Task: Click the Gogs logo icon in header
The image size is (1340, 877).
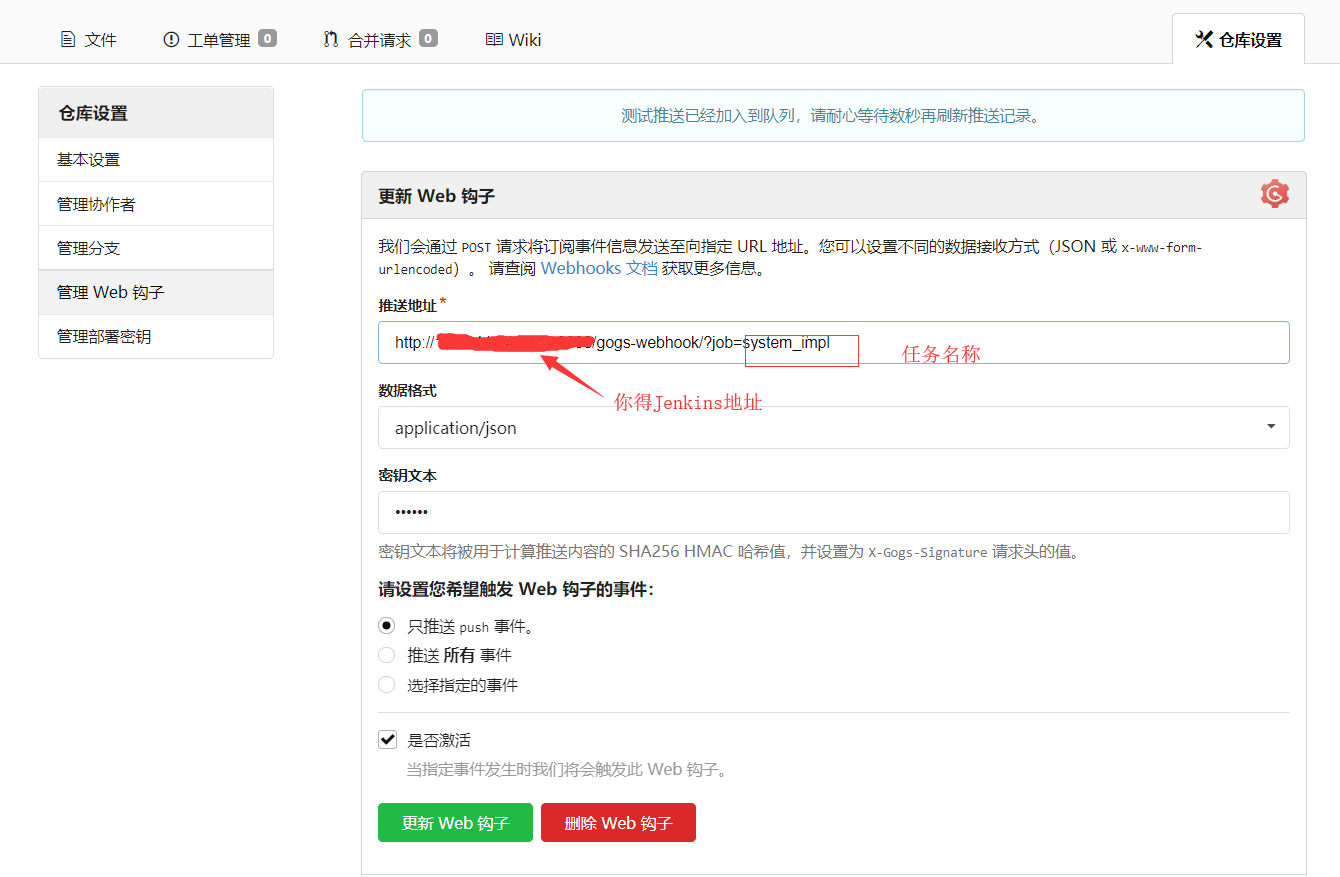Action: click(x=1274, y=194)
